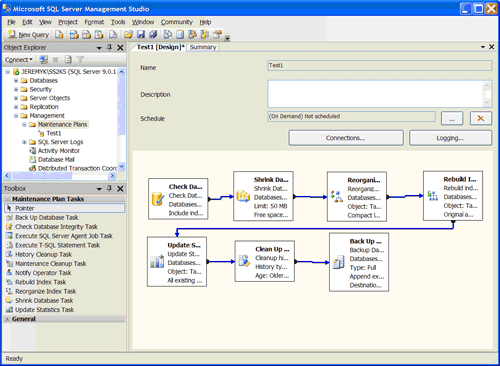This screenshot has height=366, width=500.
Task: Open the Project menu
Action: [x=68, y=22]
